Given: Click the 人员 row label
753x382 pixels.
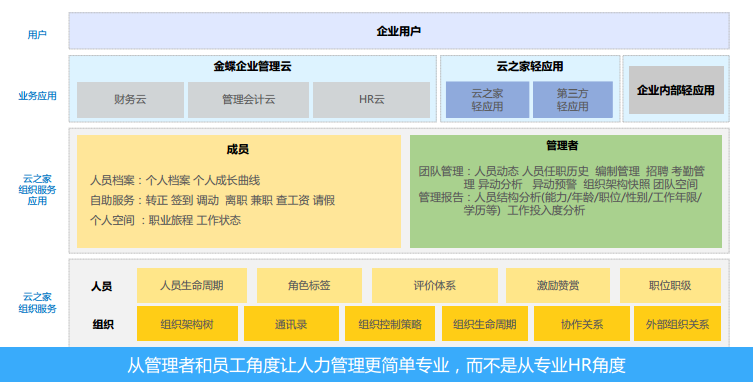Looking at the screenshot, I should click(x=102, y=286).
